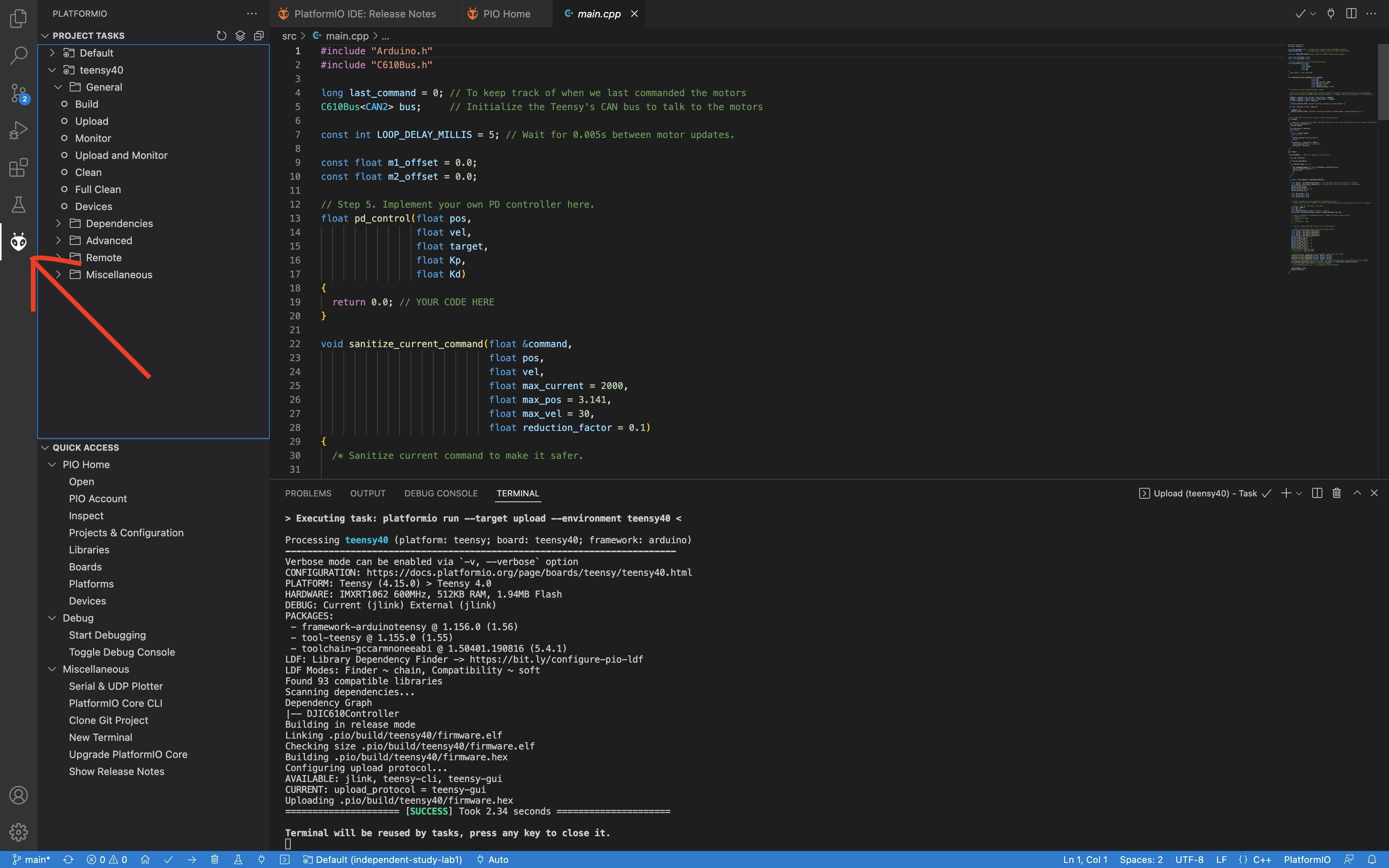Screen dimensions: 1389x868
Task: Switch to the PIO Home tab
Action: pos(506,14)
